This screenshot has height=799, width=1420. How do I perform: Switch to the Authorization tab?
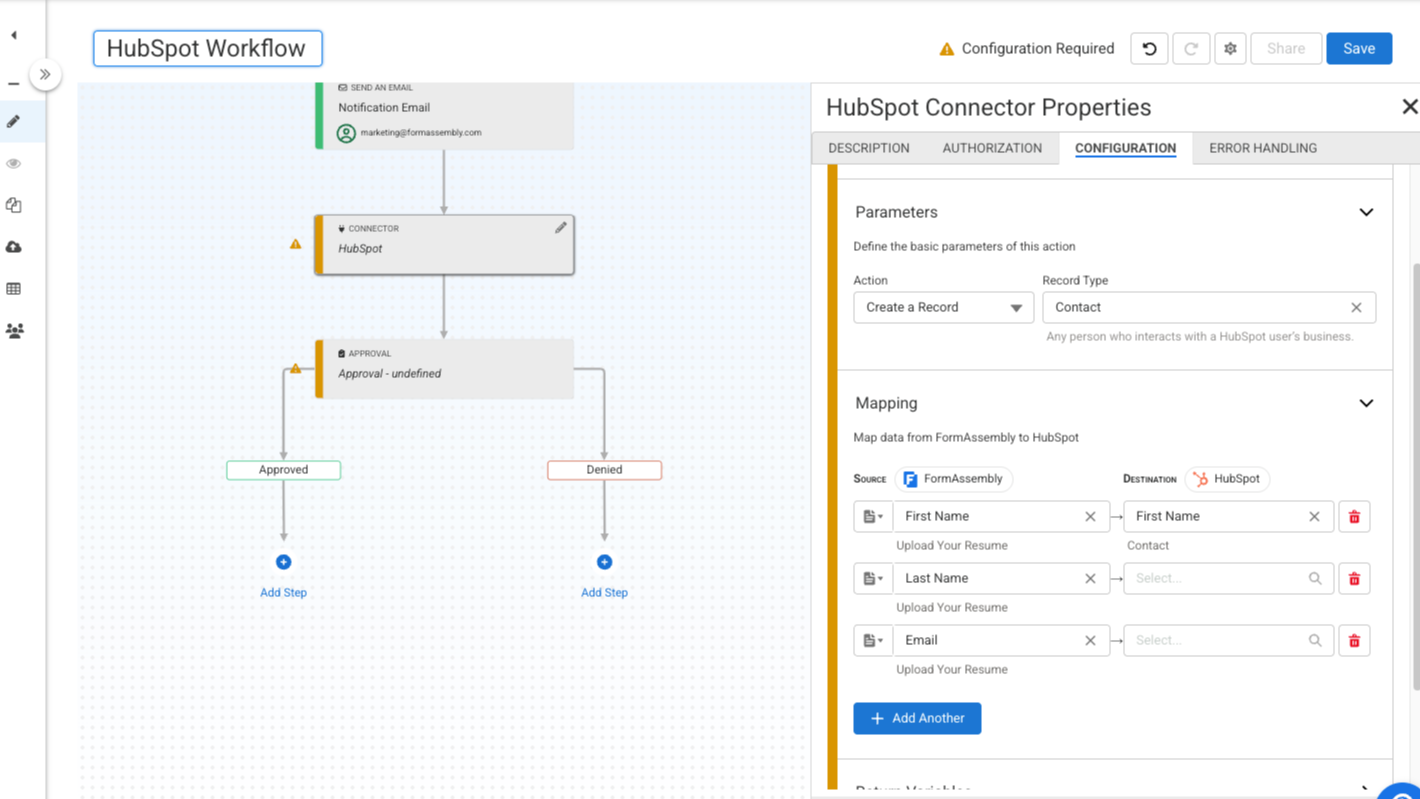click(x=991, y=148)
